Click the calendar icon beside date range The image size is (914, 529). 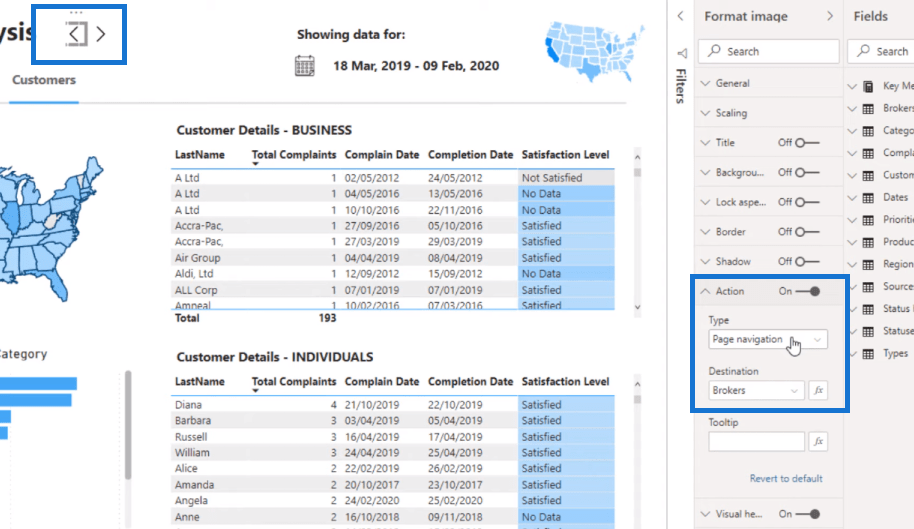(305, 66)
